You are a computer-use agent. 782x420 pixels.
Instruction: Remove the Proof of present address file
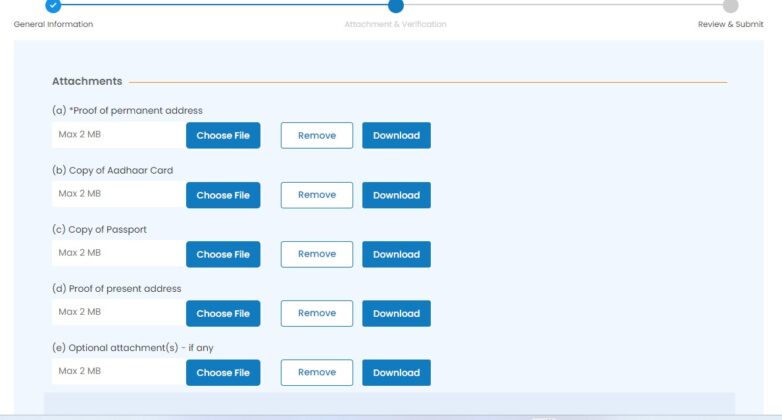coord(317,313)
